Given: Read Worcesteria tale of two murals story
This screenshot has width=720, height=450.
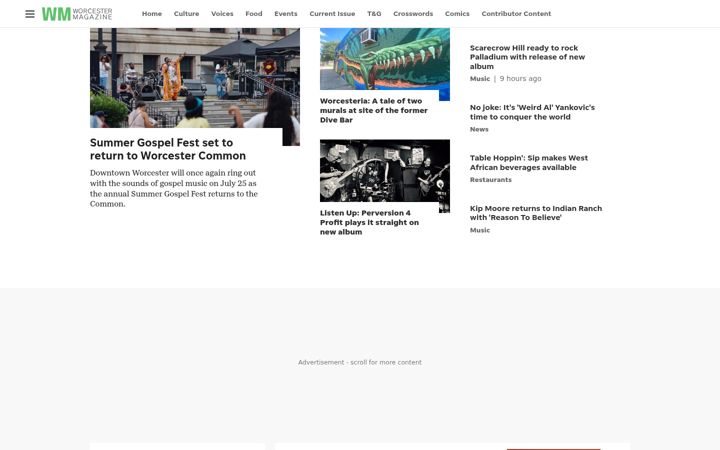Looking at the screenshot, I should coord(374,110).
